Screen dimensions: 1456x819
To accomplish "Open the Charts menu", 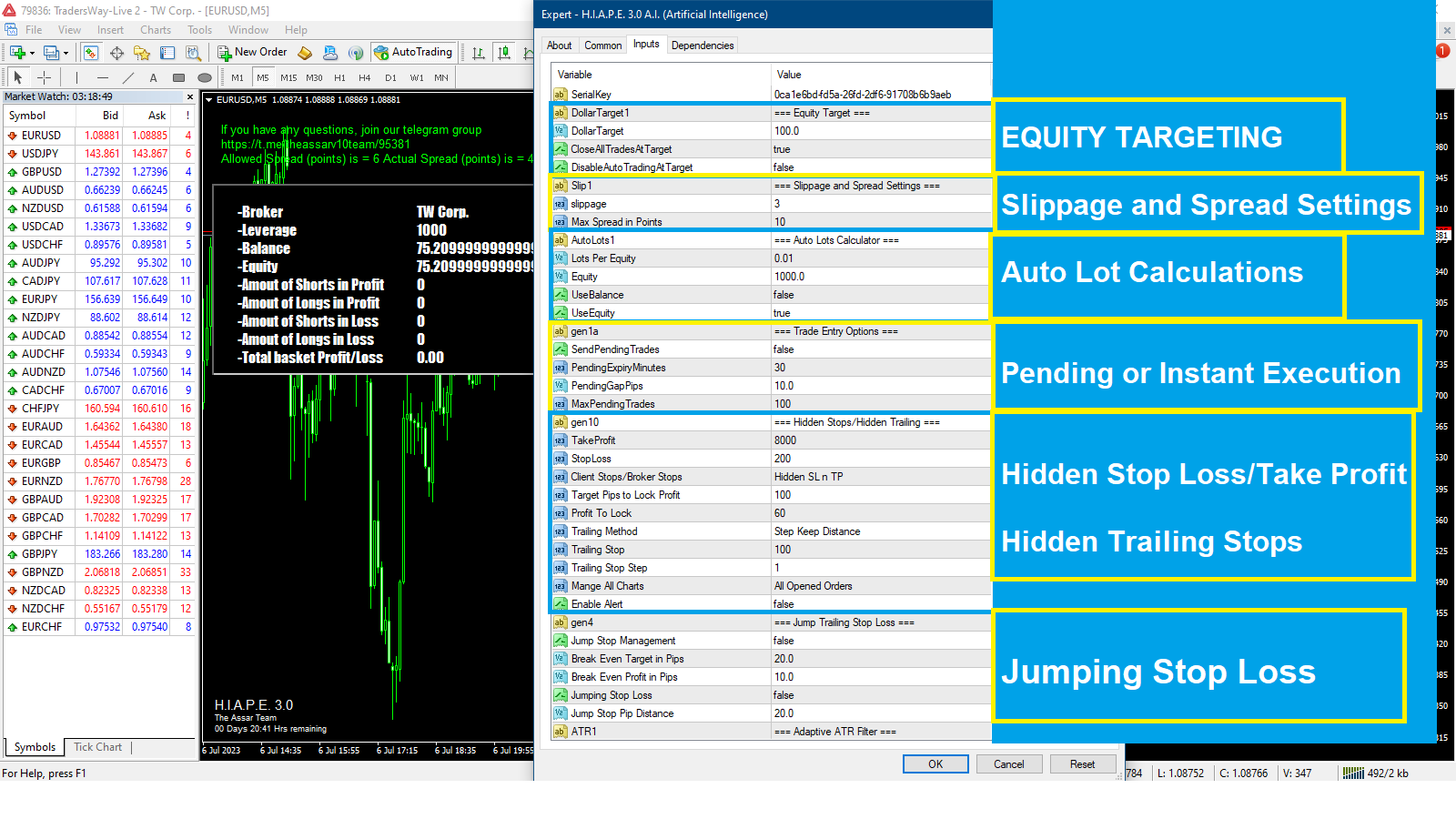I will (156, 30).
